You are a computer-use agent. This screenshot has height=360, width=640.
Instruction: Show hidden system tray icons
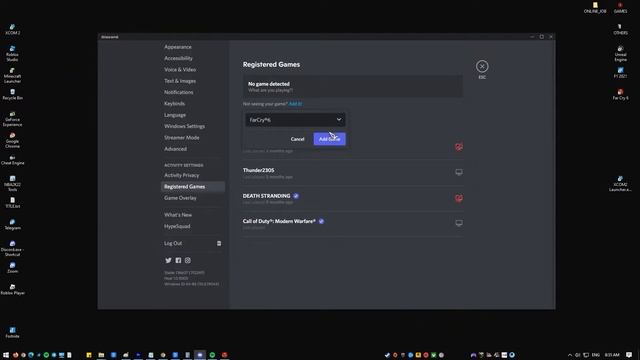[x=570, y=355]
